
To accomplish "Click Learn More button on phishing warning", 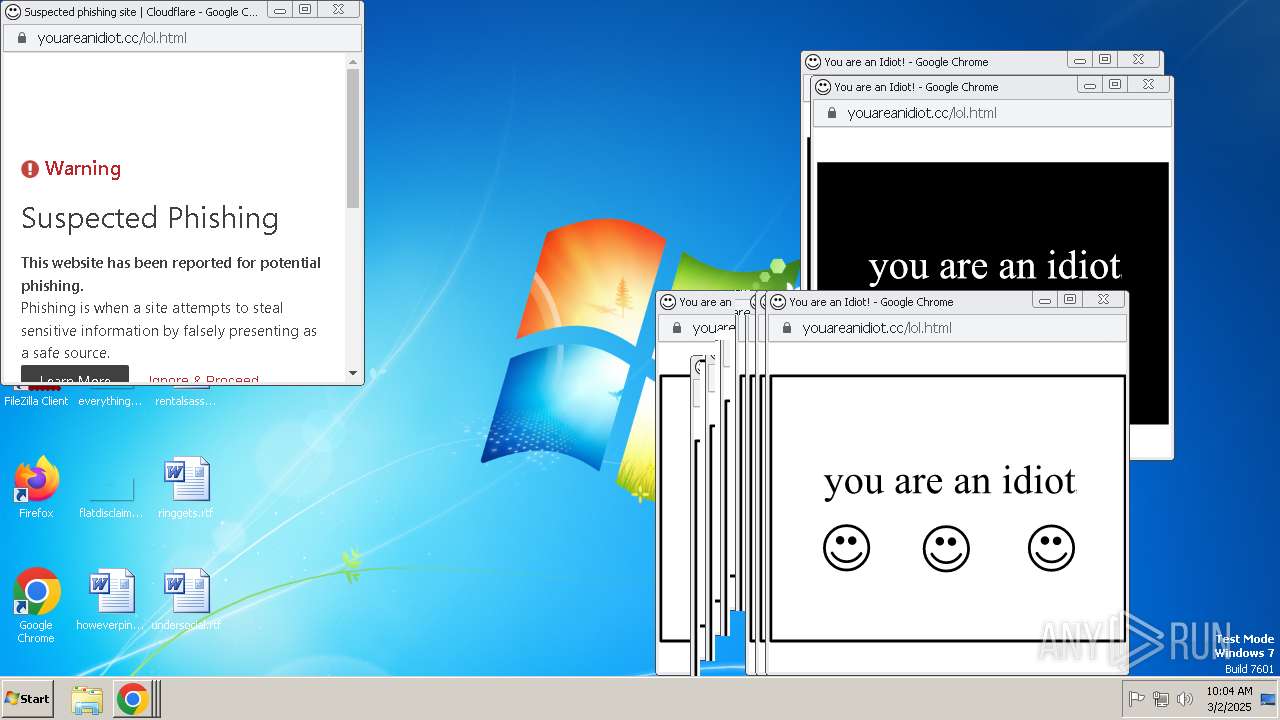I will (x=75, y=376).
